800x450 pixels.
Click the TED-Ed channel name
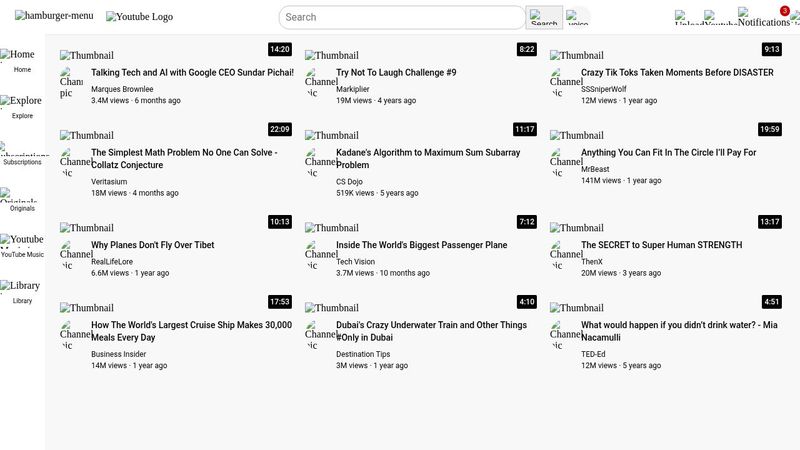(x=593, y=354)
